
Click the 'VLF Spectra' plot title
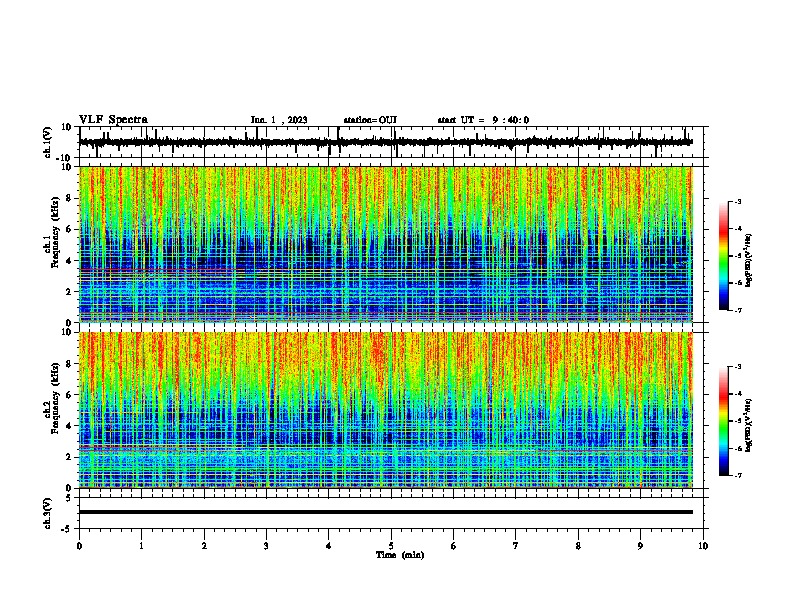(x=113, y=120)
